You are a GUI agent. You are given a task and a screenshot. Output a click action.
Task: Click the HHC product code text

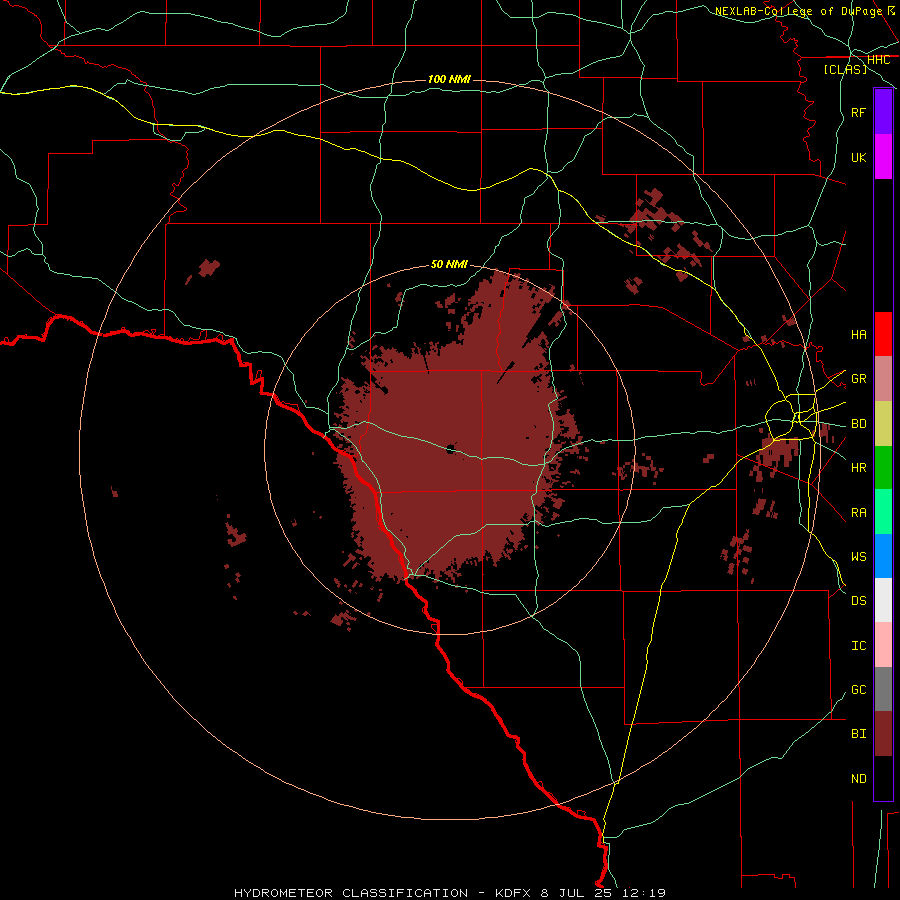tap(878, 60)
